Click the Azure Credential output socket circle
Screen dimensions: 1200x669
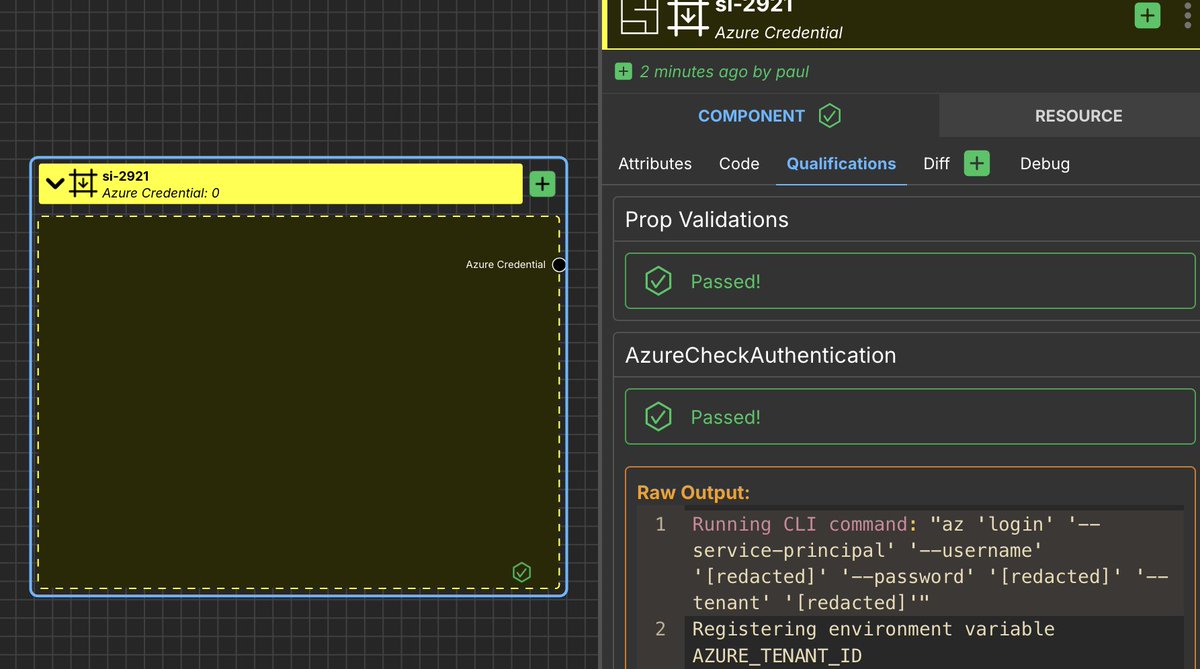(559, 265)
